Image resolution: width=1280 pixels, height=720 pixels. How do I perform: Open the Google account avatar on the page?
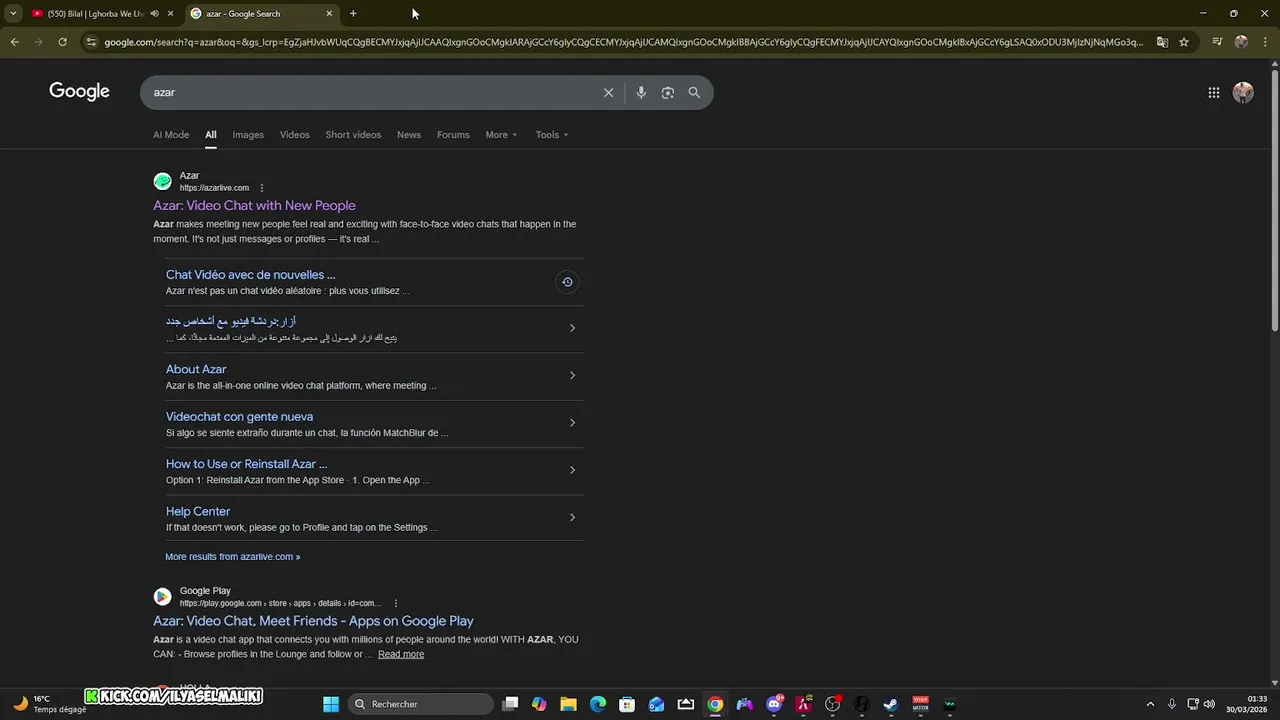tap(1243, 92)
